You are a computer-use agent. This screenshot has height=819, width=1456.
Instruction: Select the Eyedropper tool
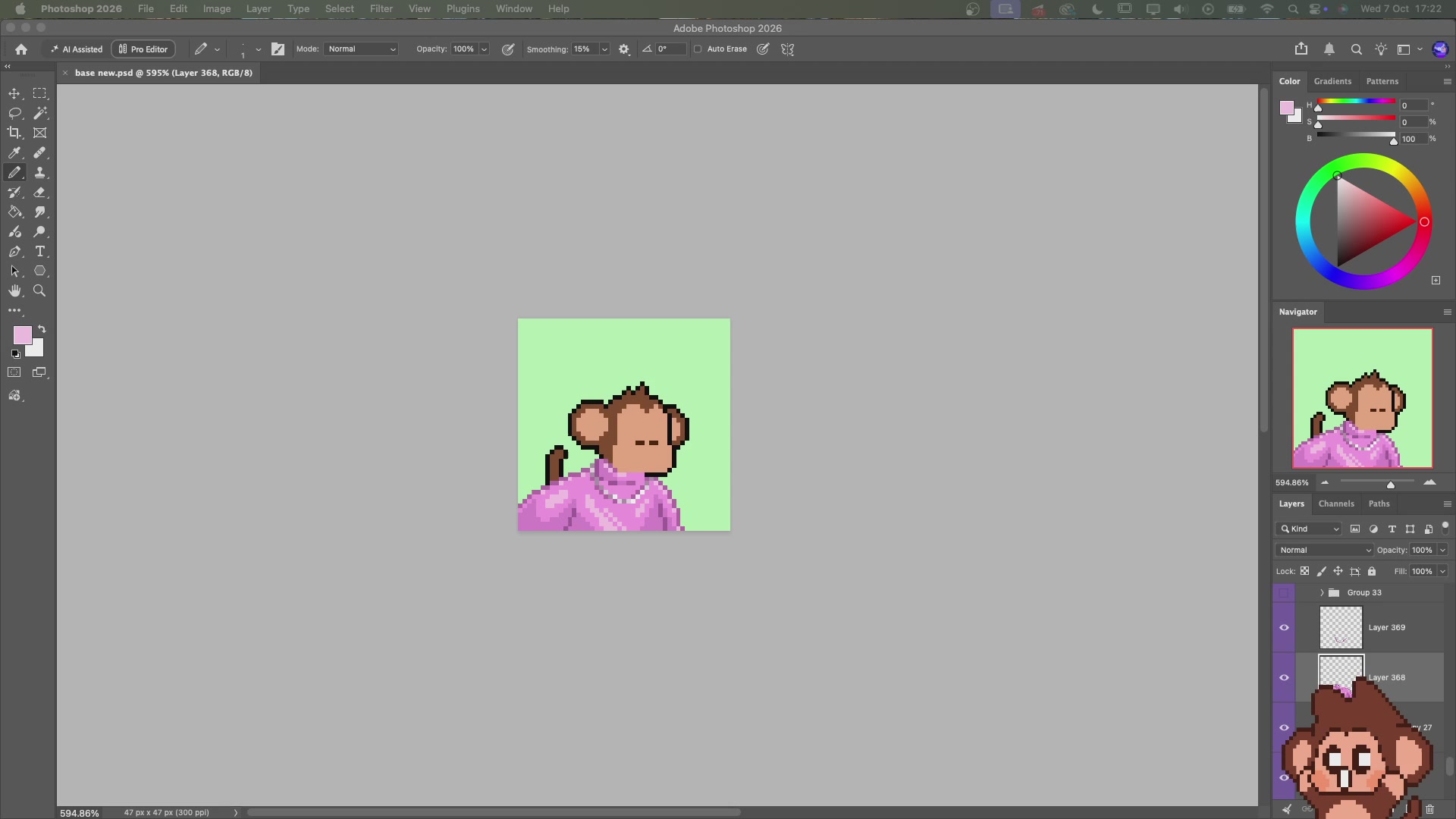pyautogui.click(x=14, y=152)
